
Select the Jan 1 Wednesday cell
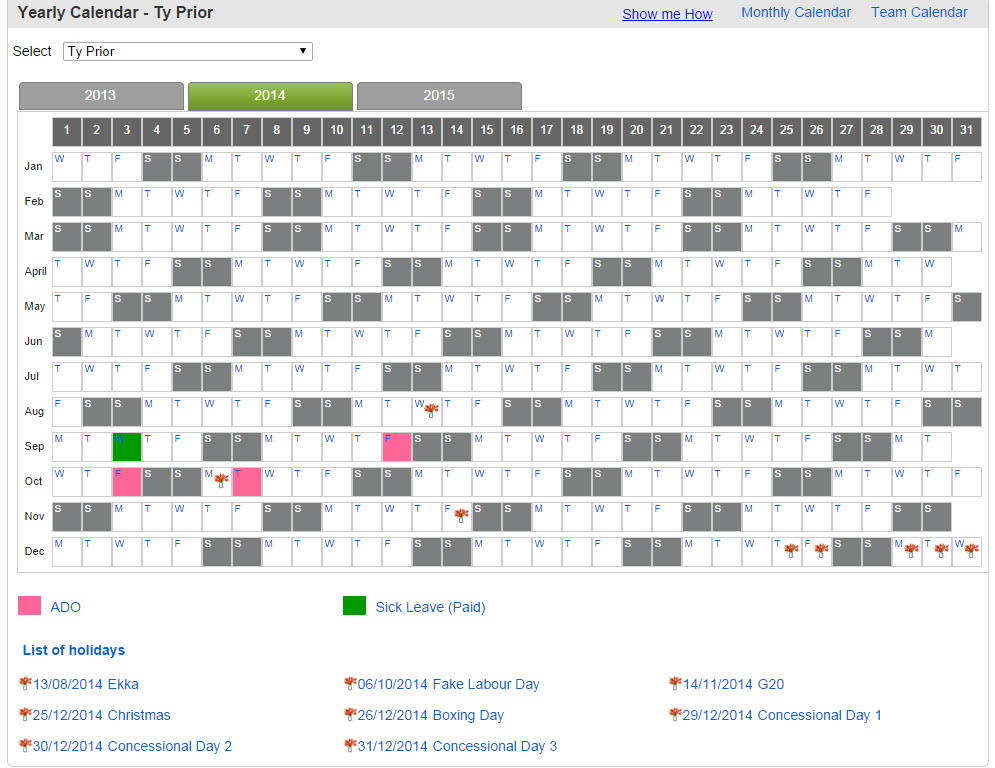pos(67,167)
